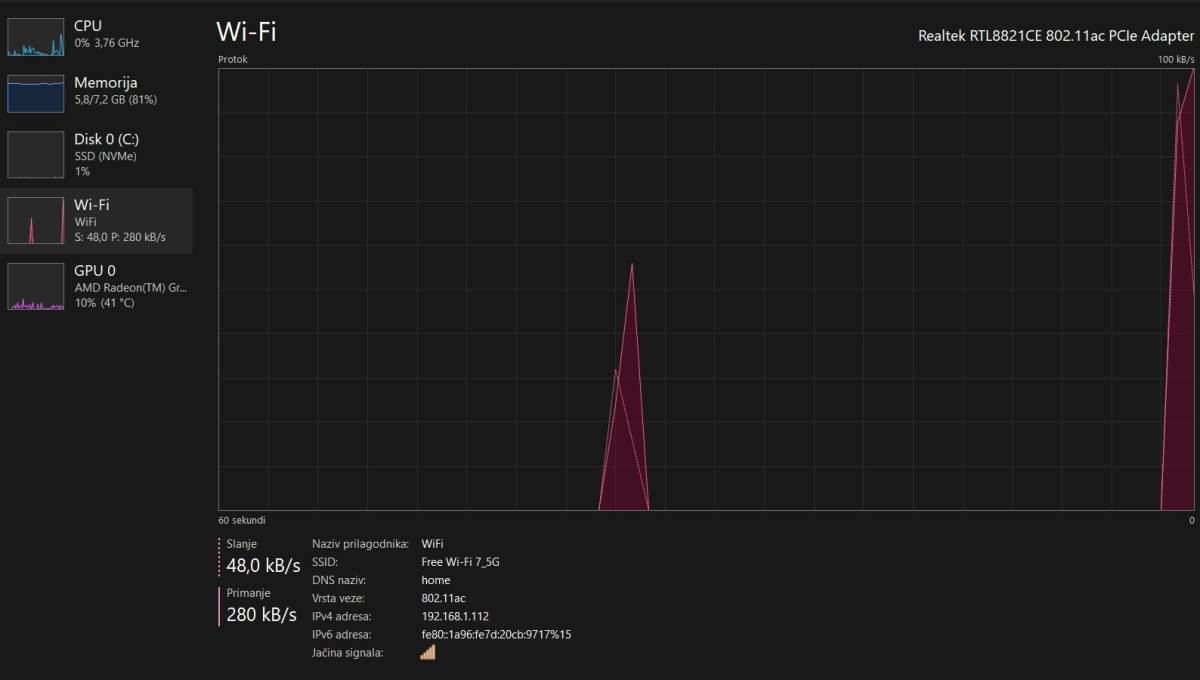1200x680 pixels.
Task: Click the 280 kB/s receive rate value
Action: (261, 614)
